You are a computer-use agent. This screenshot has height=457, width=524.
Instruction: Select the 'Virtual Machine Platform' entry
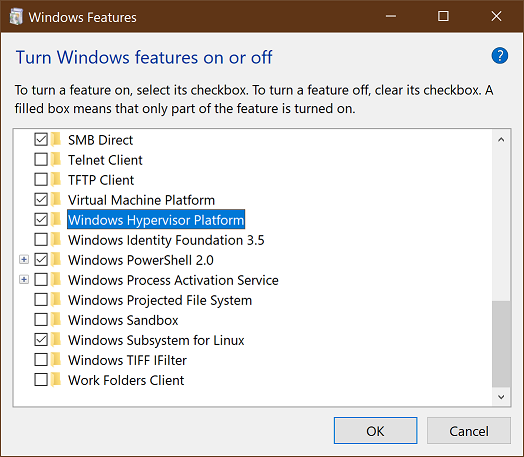(x=141, y=200)
